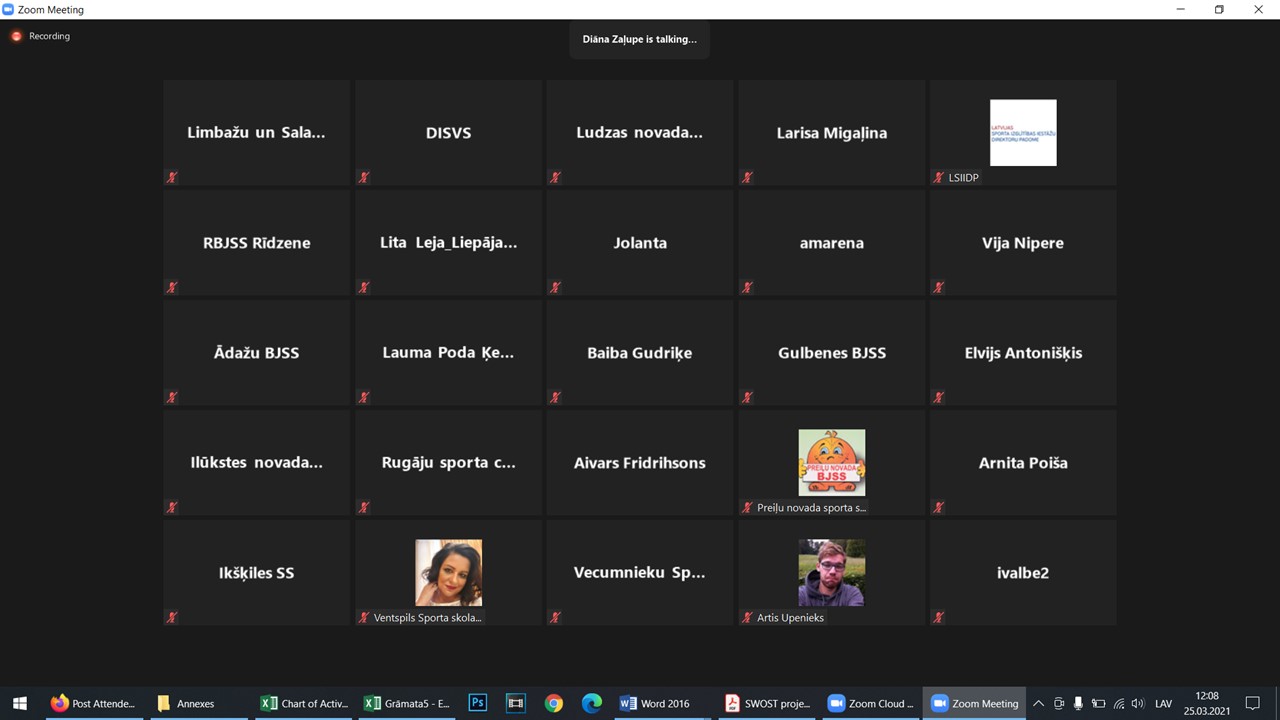Select the Preiļu novada BJSS logo tile
Viewport: 1280px width, 720px height.
pyautogui.click(x=831, y=462)
